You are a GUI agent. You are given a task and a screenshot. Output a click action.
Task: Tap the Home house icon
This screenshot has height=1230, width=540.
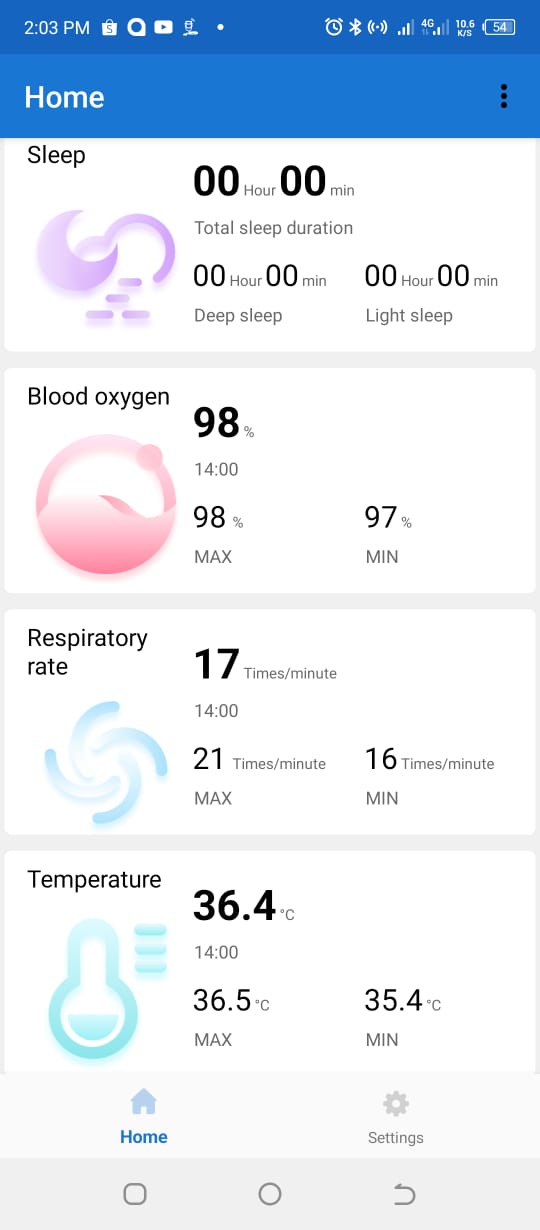pos(144,1103)
